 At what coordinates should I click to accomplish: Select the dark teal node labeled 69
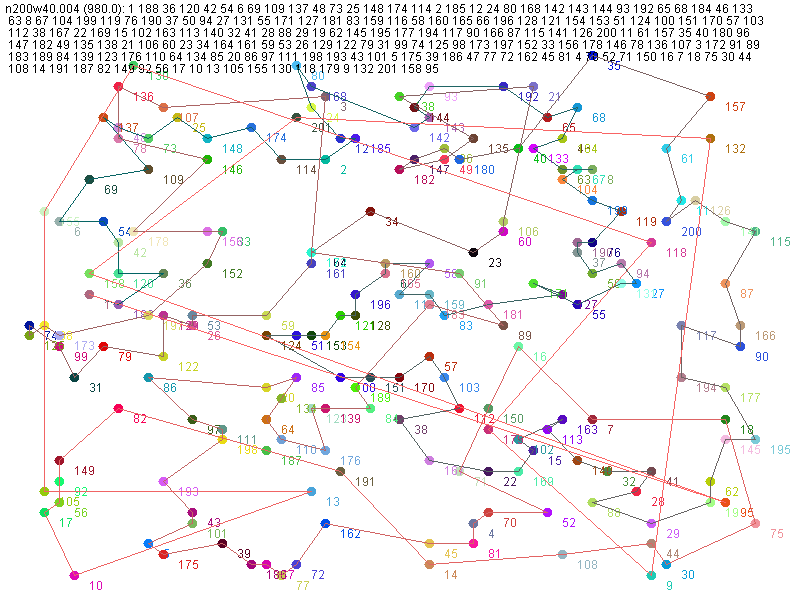(89, 179)
